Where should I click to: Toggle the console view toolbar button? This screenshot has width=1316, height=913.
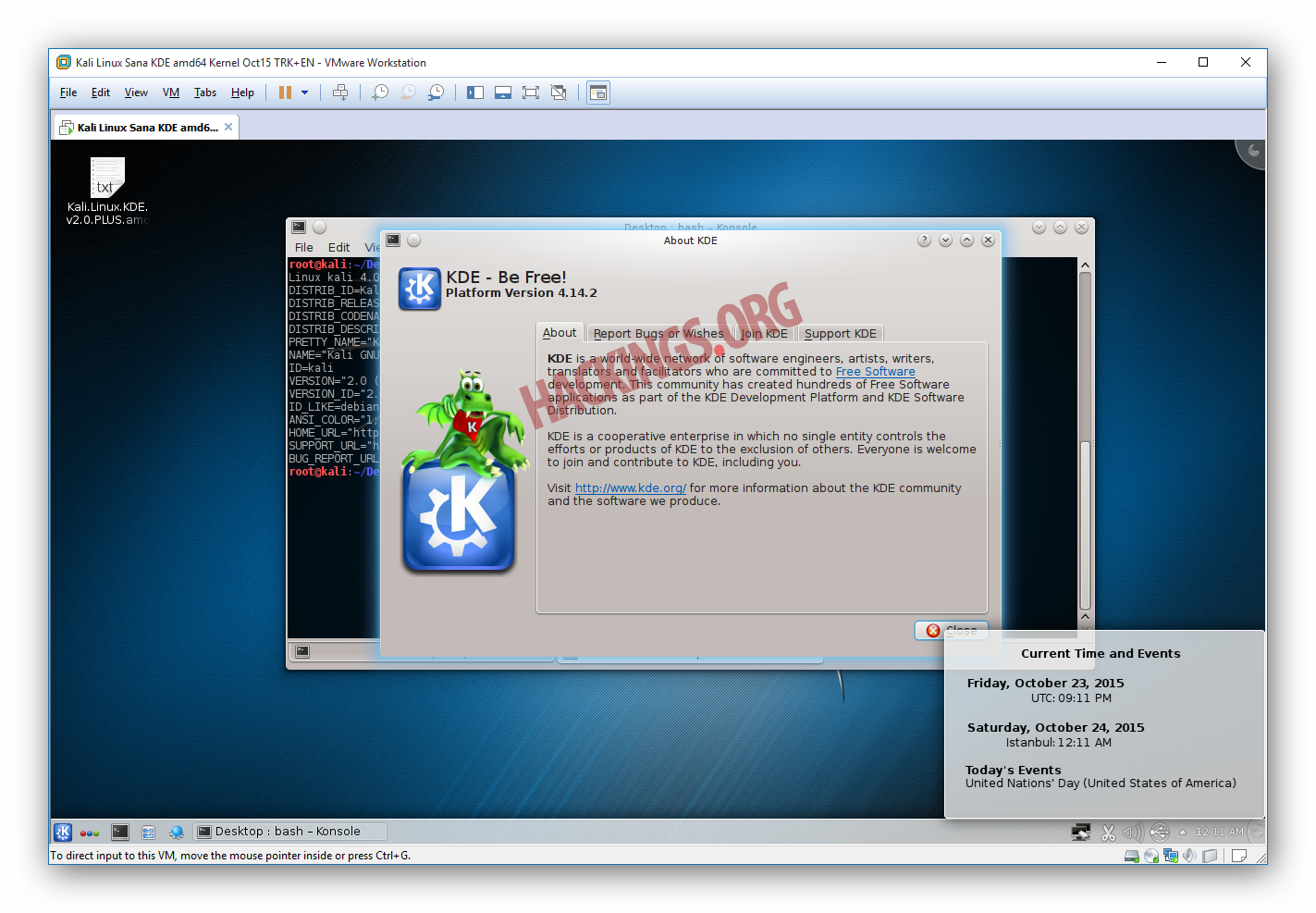(x=598, y=93)
